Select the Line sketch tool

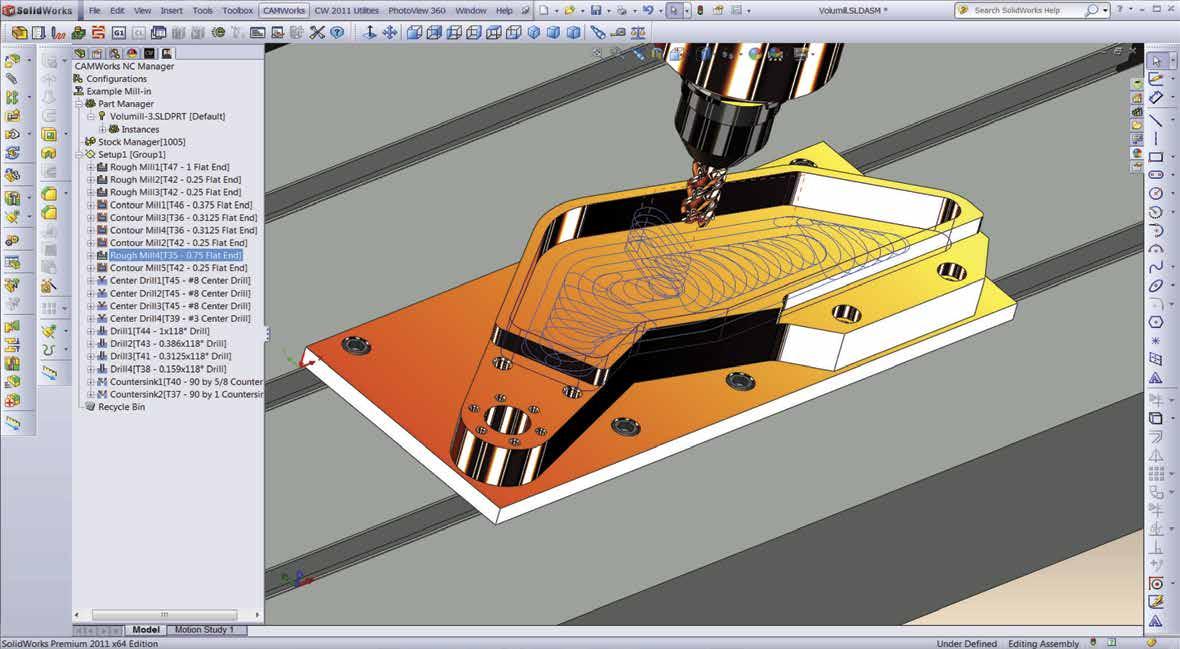[x=1156, y=120]
